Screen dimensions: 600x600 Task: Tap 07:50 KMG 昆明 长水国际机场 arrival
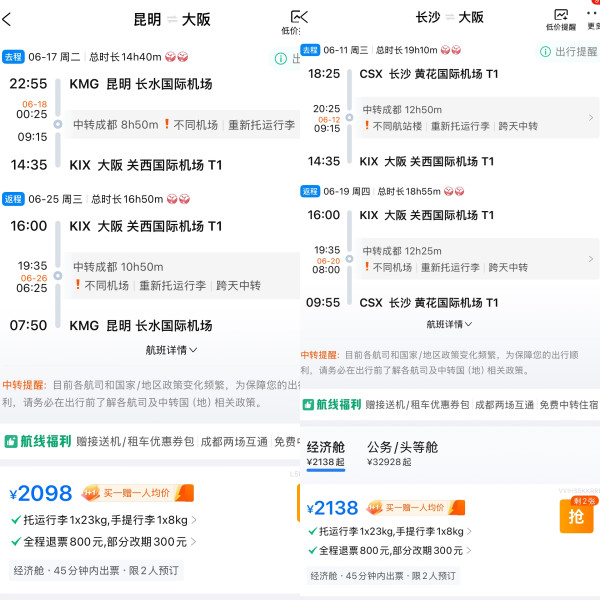[x=111, y=326]
